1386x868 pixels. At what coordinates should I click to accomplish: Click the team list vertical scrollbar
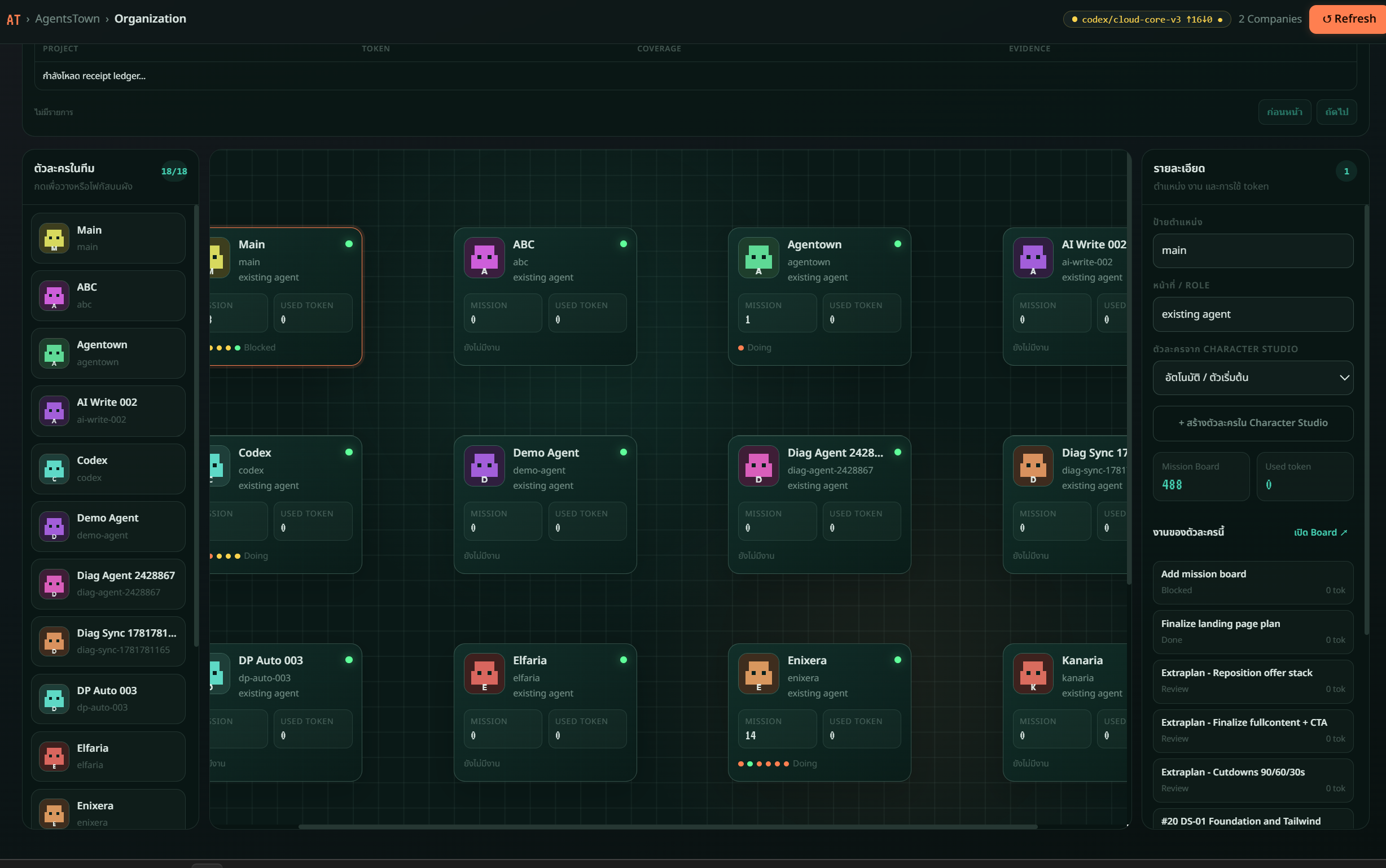196,426
